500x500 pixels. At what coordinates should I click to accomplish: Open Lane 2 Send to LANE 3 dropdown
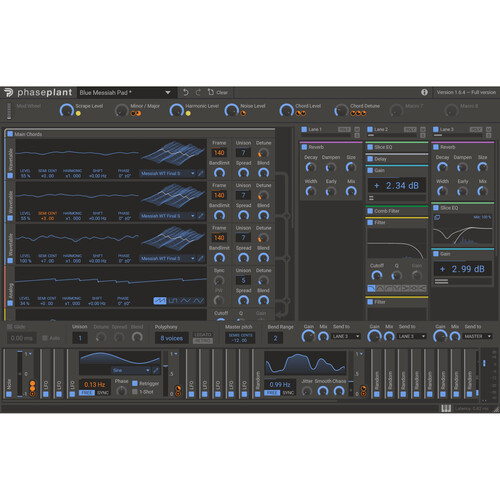pos(412,336)
